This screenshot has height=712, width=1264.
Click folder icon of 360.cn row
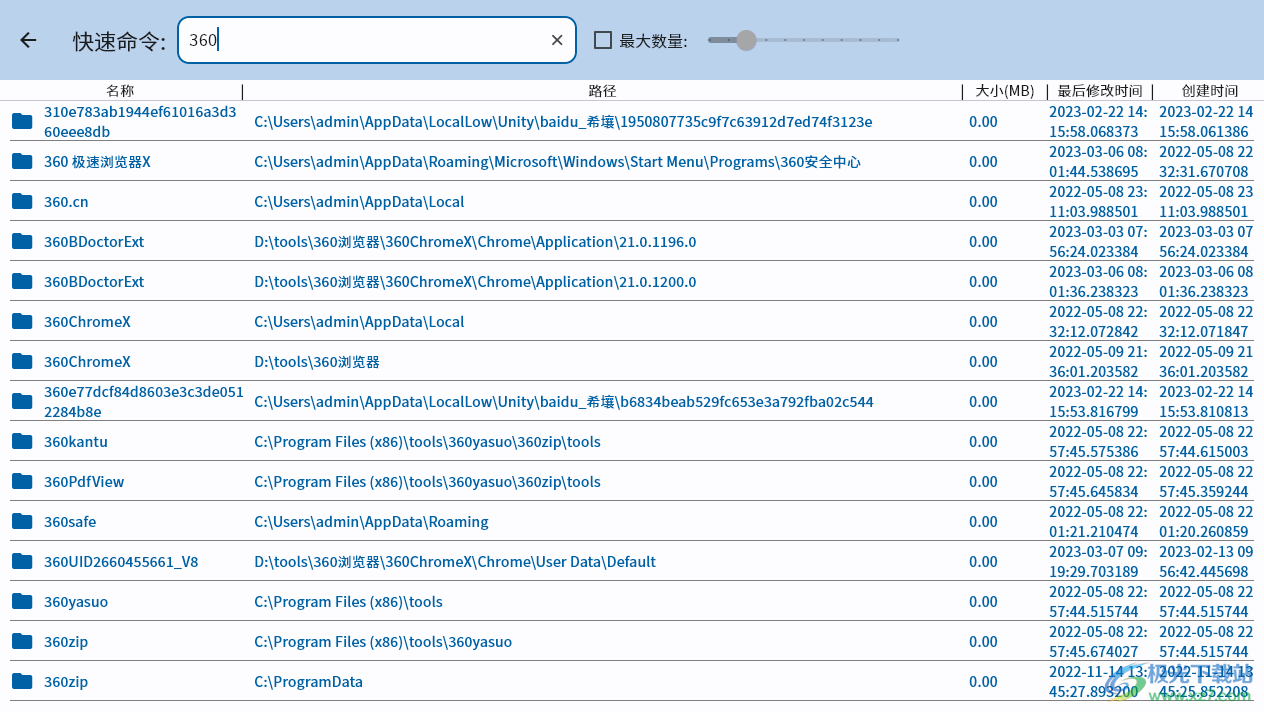[x=22, y=201]
